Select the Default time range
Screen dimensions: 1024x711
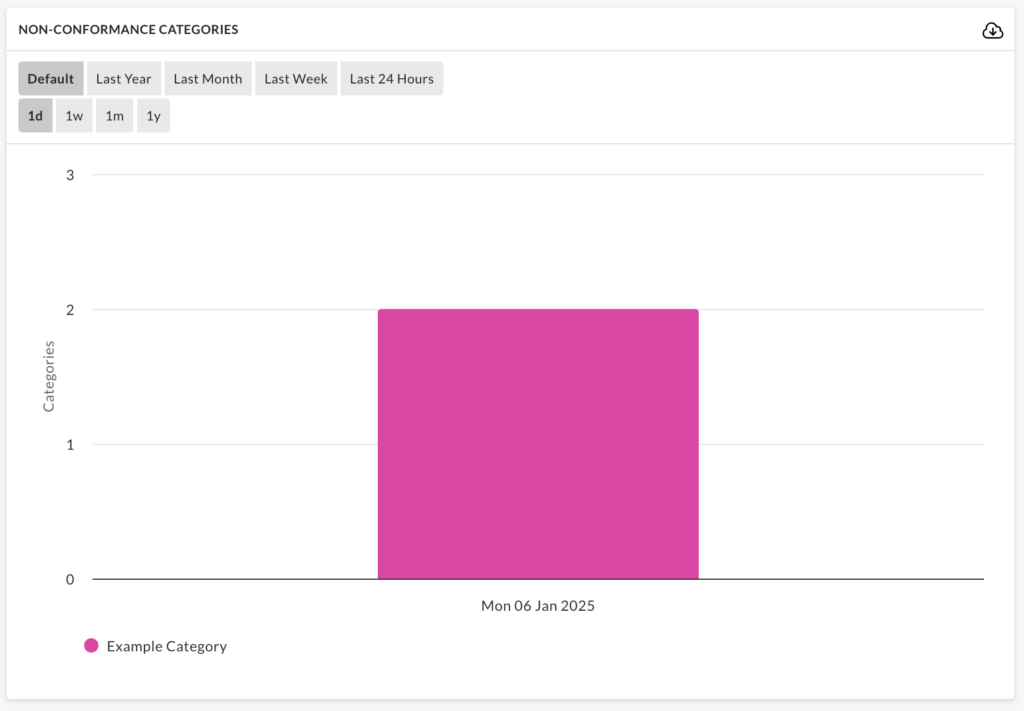pyautogui.click(x=51, y=78)
